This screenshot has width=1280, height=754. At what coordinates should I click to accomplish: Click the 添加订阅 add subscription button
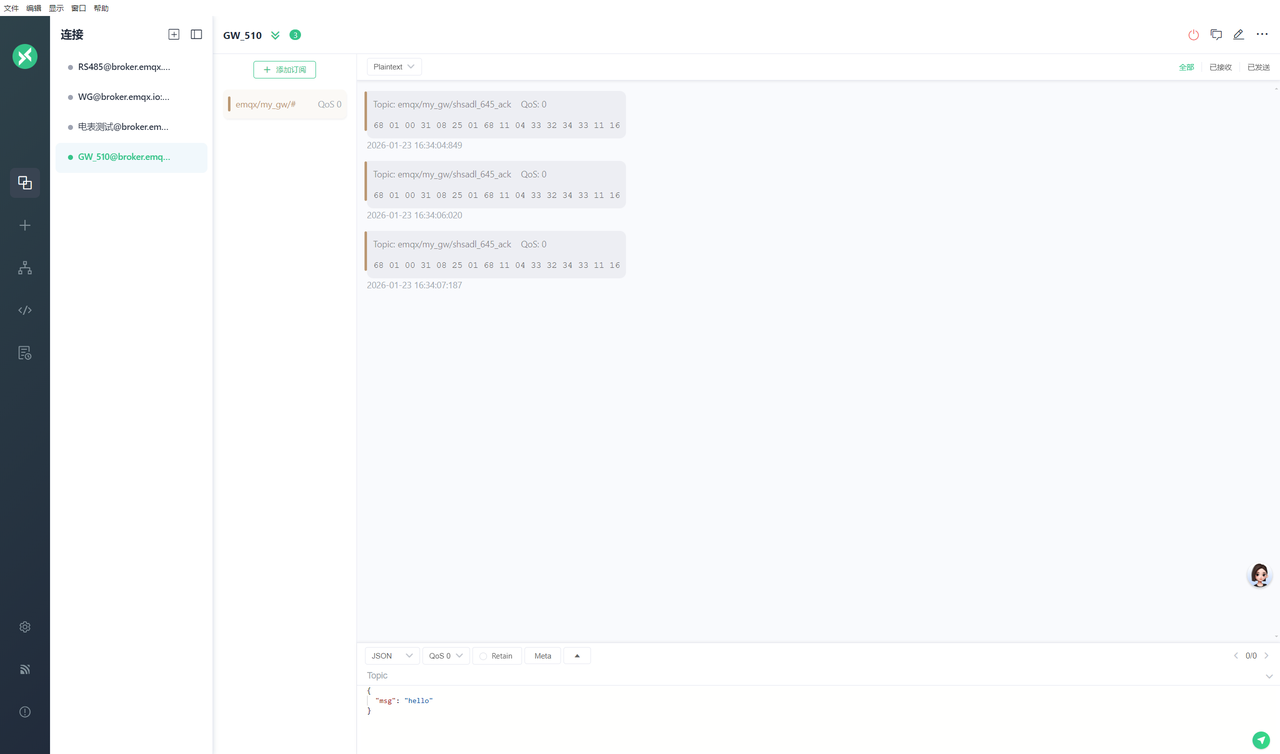(x=285, y=70)
